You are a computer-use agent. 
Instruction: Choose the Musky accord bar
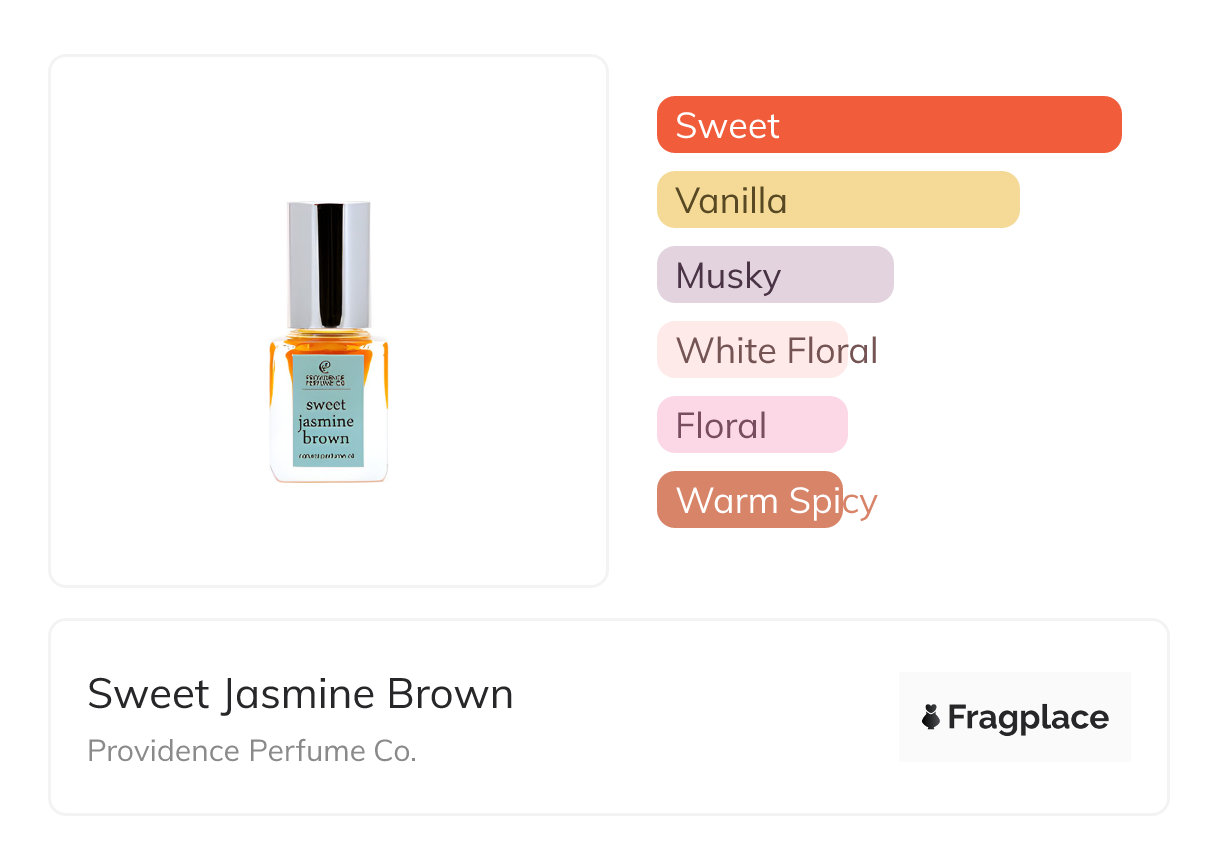click(x=775, y=275)
